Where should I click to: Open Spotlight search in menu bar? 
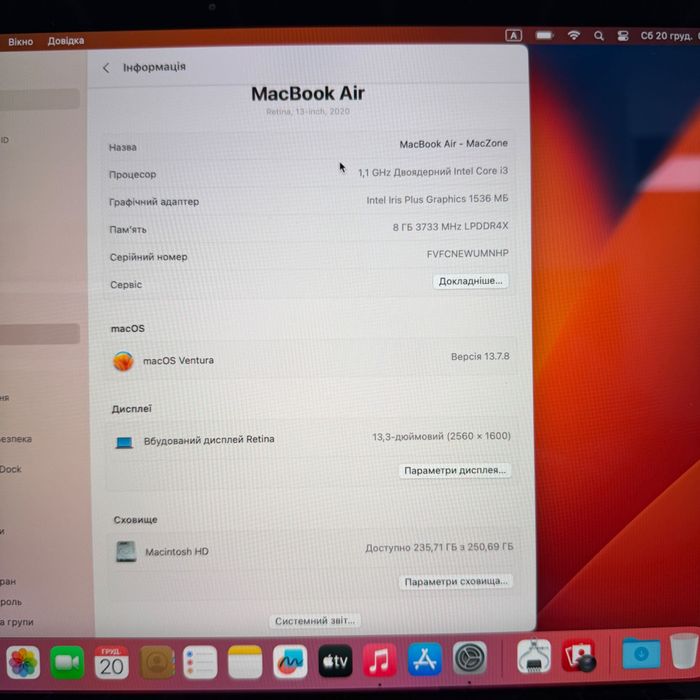599,36
